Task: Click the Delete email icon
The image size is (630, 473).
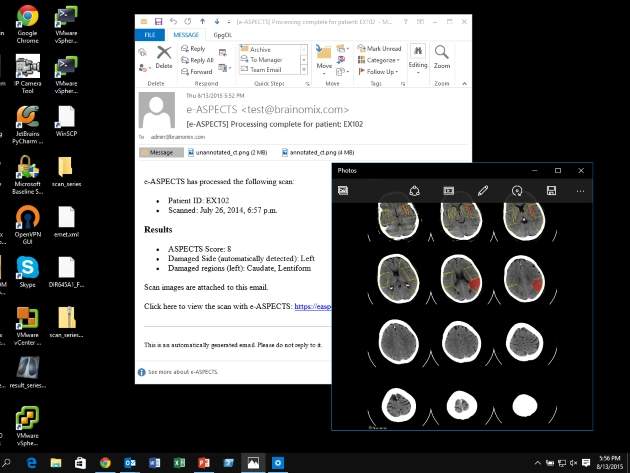Action: coord(163,57)
